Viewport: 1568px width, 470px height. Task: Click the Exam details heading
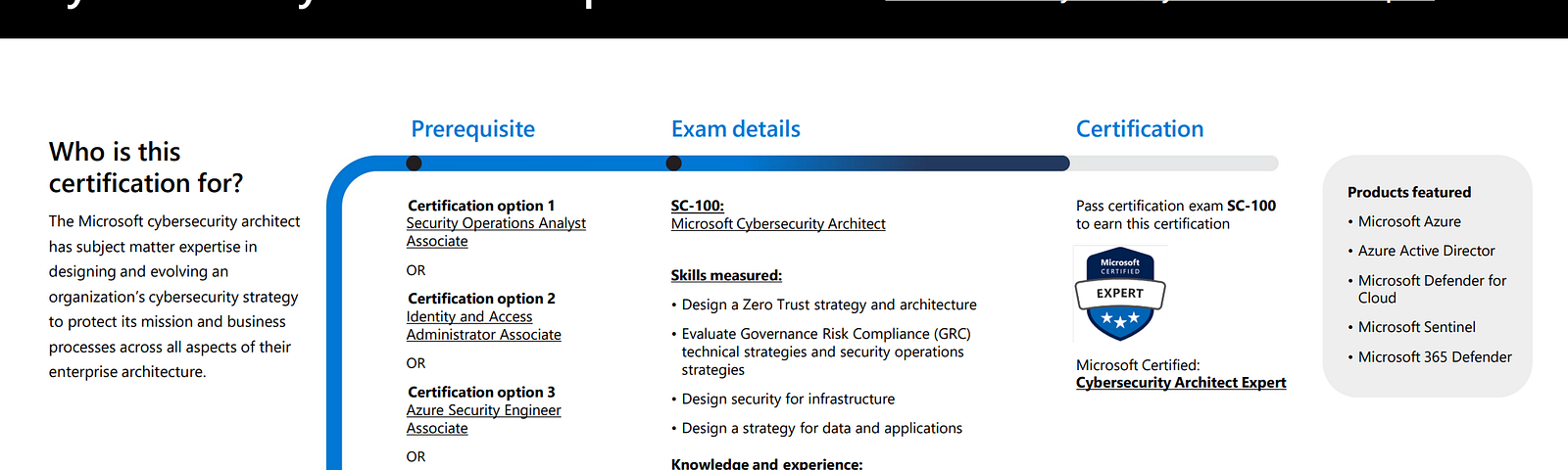pos(736,128)
